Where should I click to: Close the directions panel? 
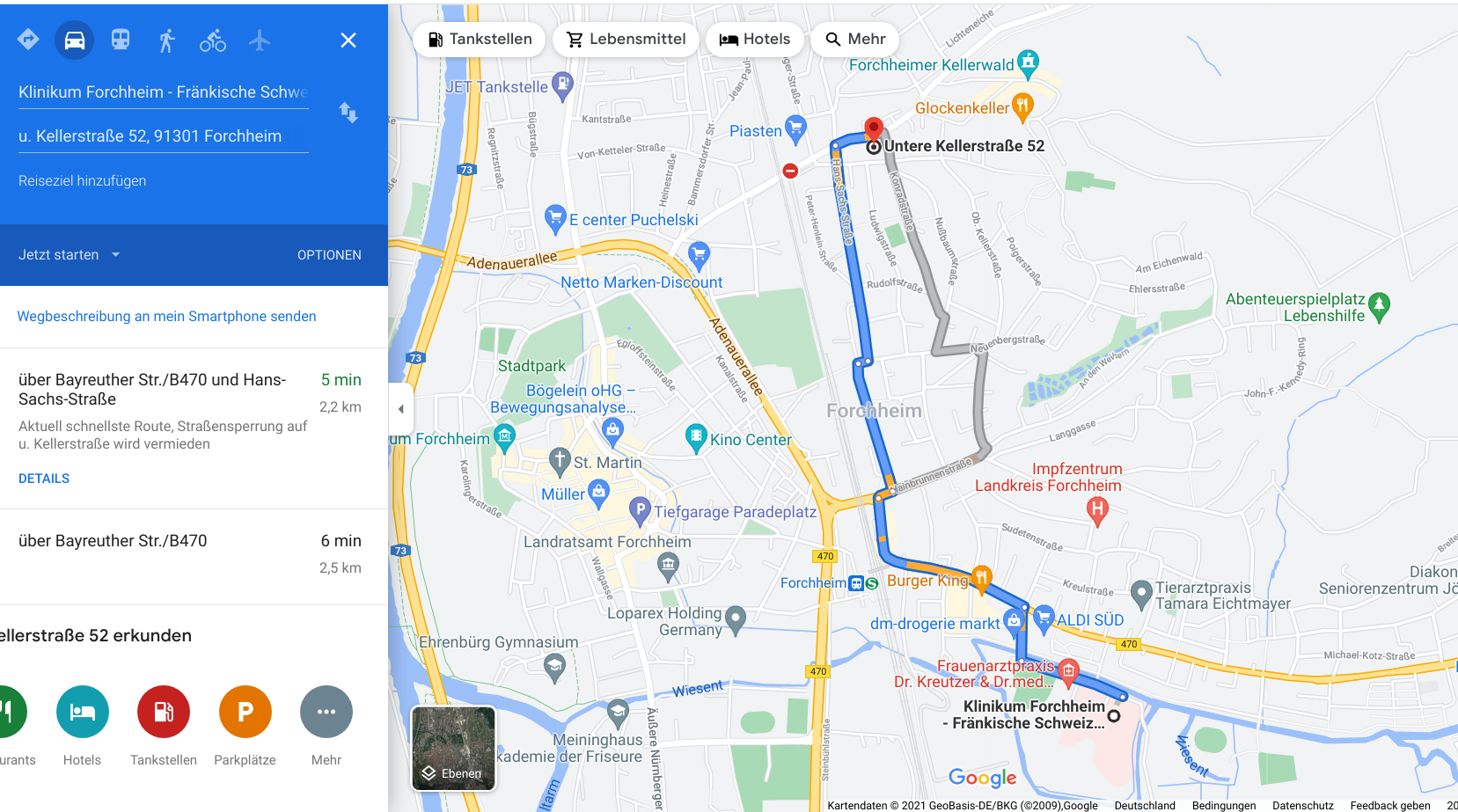348,40
